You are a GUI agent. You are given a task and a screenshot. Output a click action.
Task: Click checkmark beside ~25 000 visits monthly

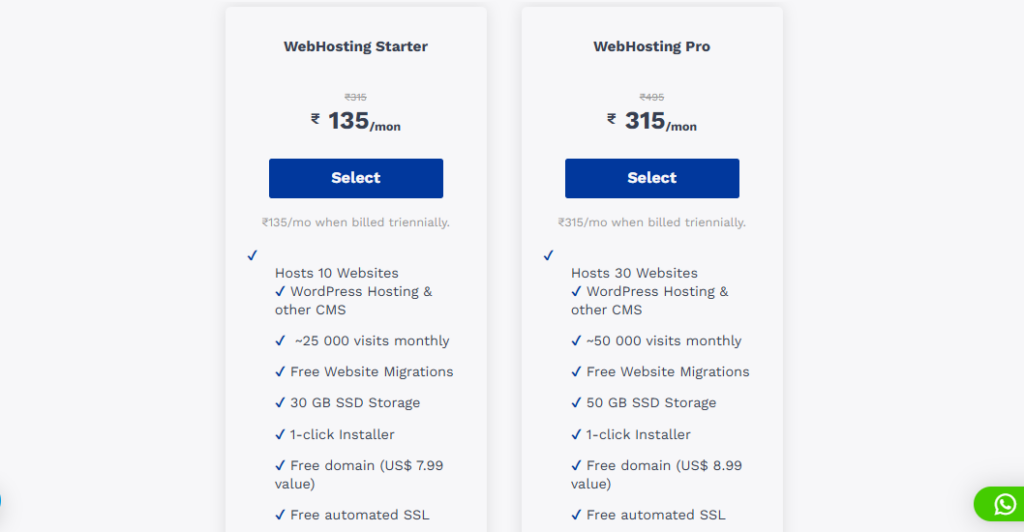tap(280, 341)
